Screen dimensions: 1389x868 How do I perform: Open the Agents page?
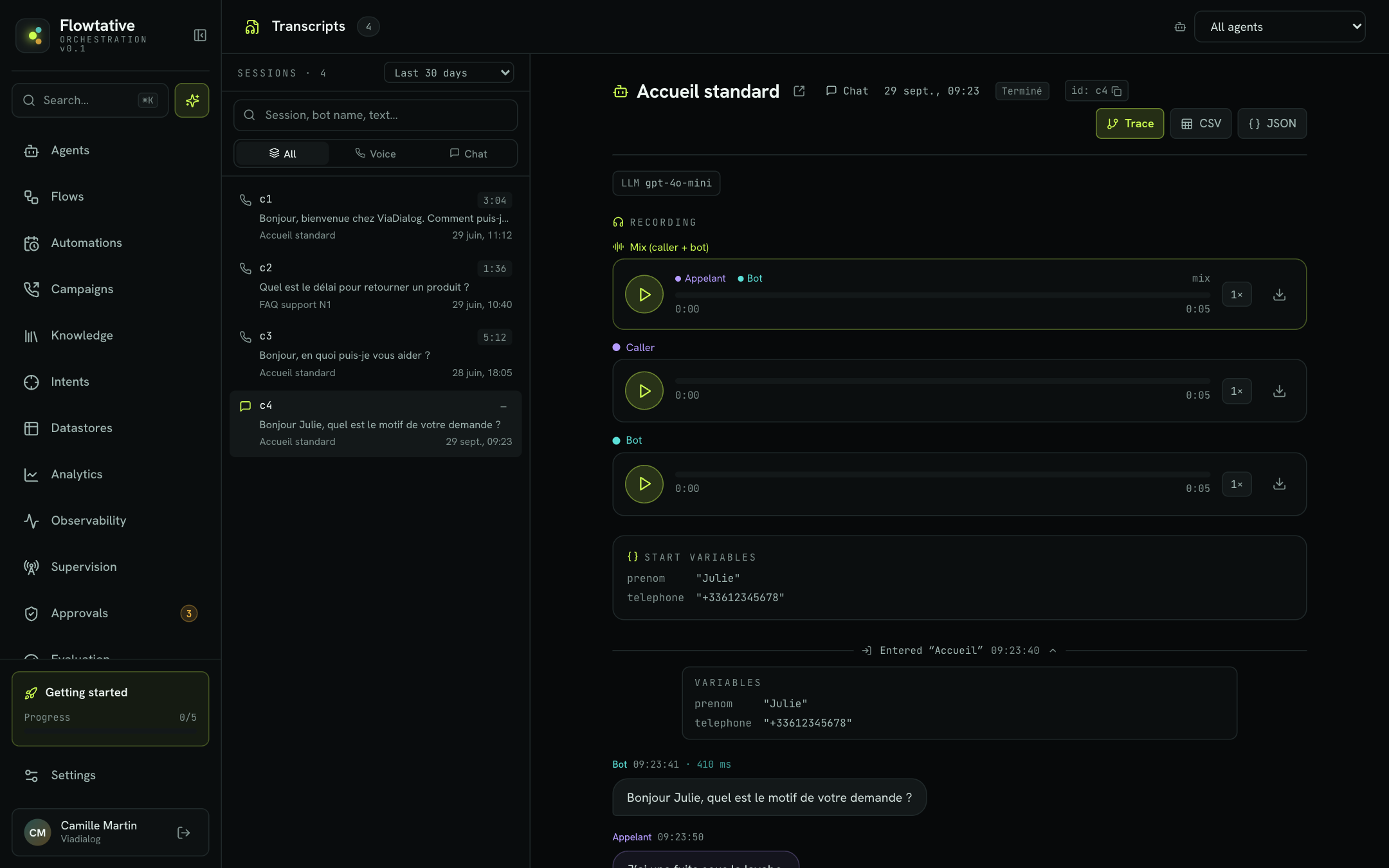(x=111, y=150)
